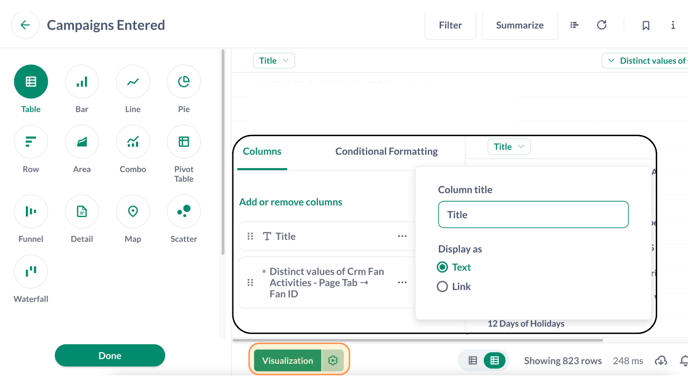Image resolution: width=688 pixels, height=387 pixels.
Task: Select the Pie chart visualization
Action: pos(183,82)
